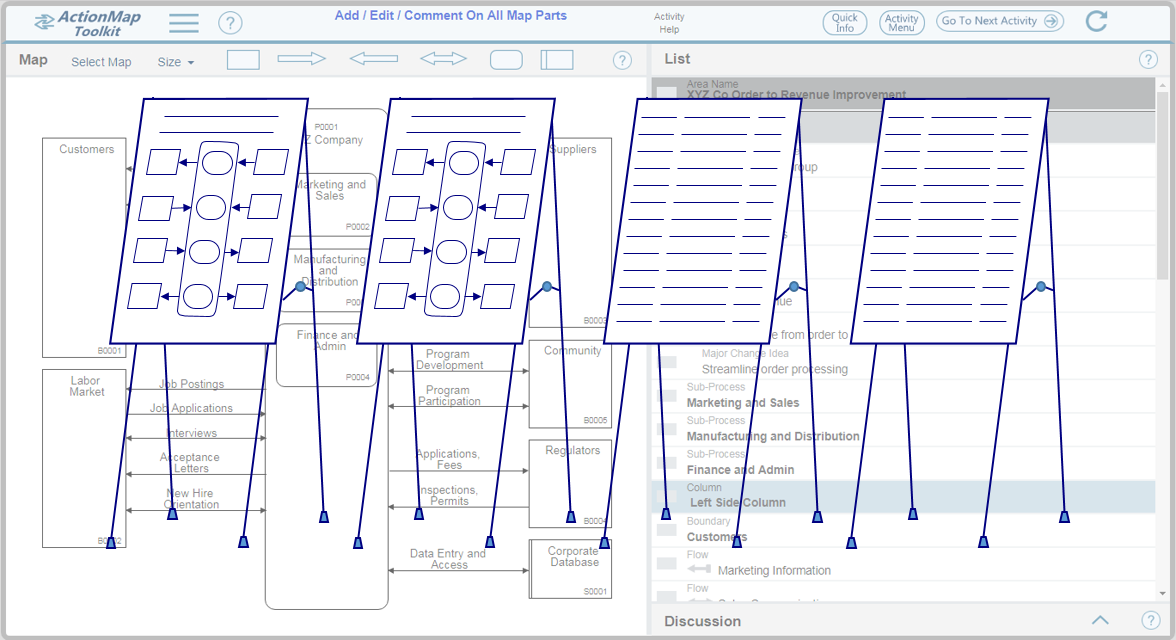
Task: Click the List panel heading
Action: pyautogui.click(x=677, y=59)
